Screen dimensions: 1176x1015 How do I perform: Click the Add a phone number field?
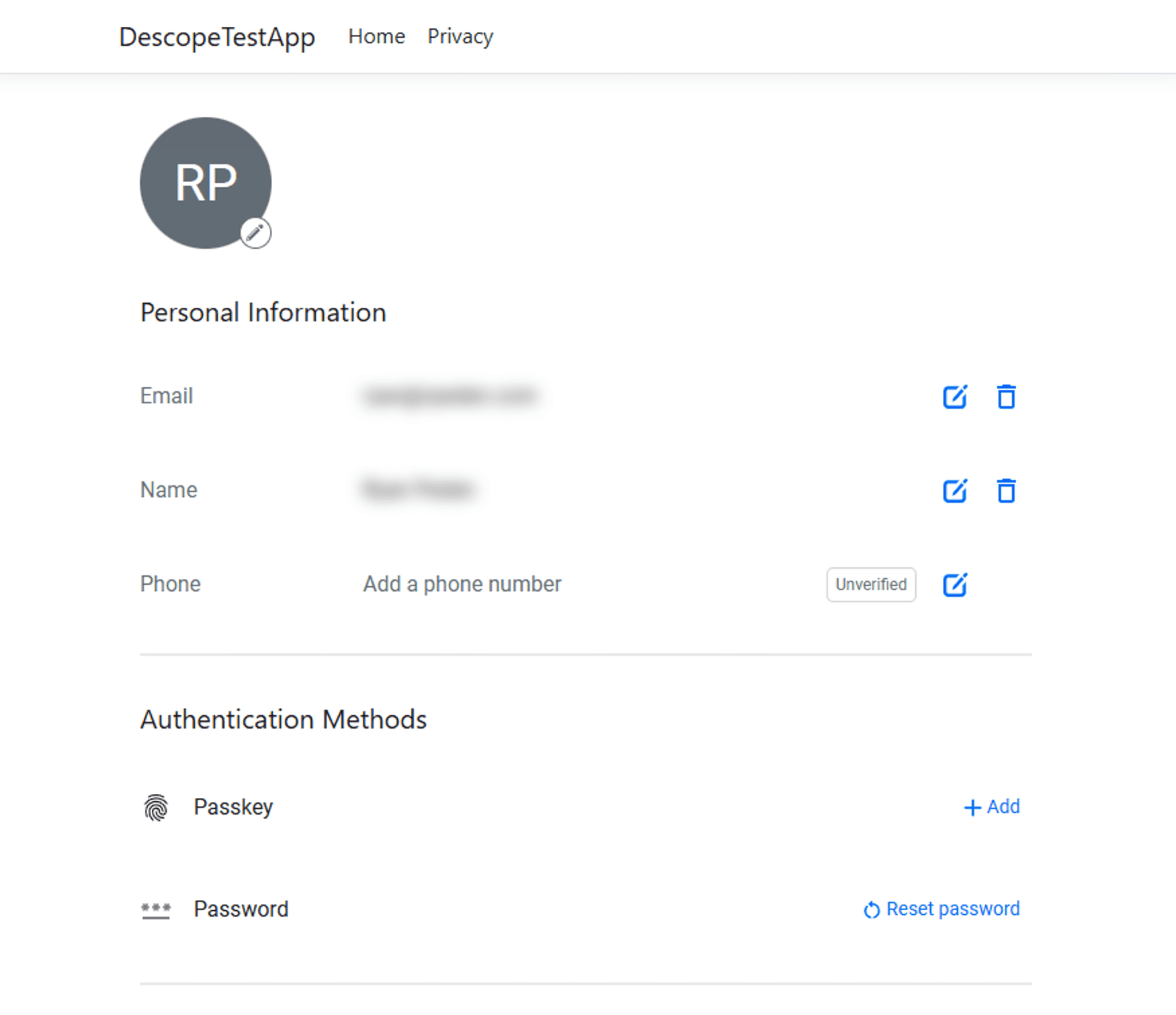coord(462,583)
